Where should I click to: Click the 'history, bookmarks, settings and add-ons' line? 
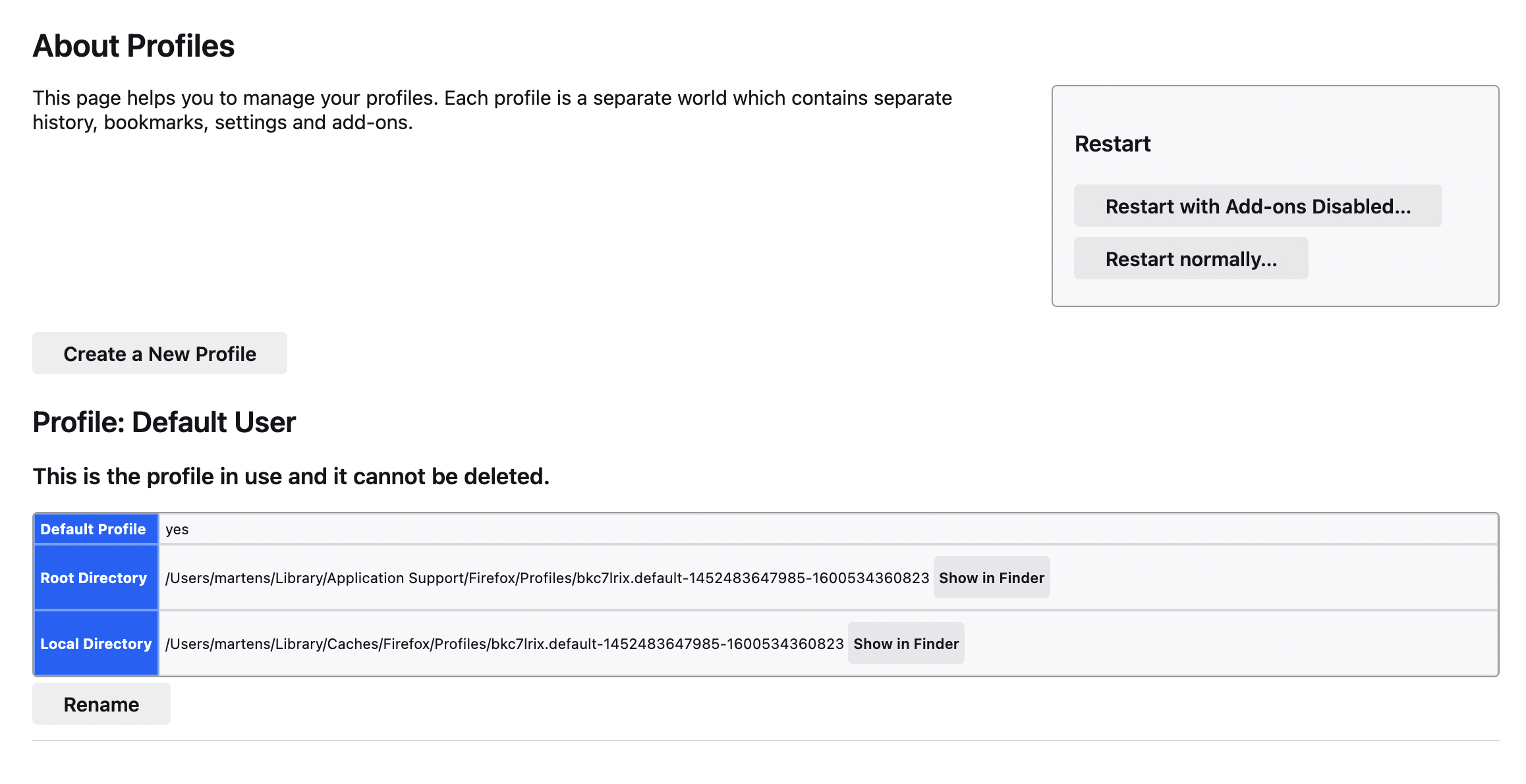[223, 123]
